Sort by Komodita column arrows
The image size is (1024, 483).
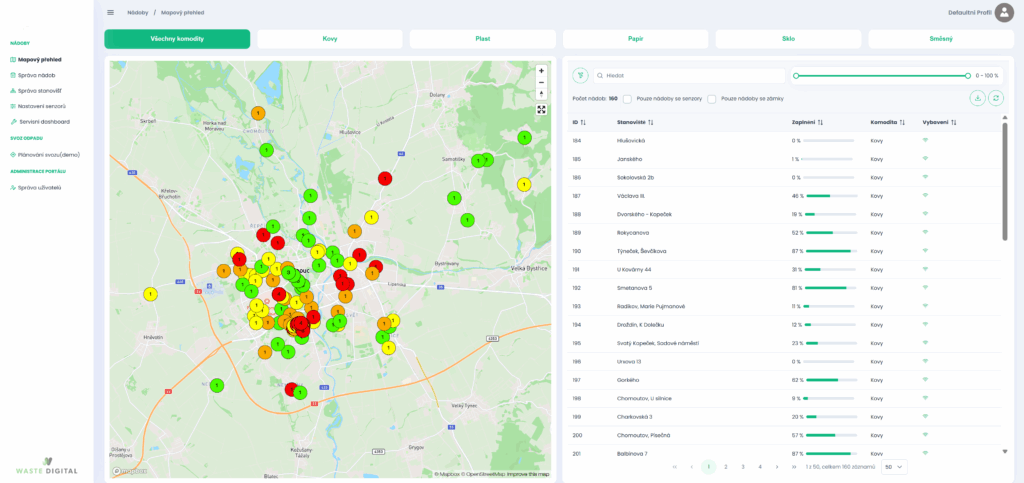coord(902,122)
